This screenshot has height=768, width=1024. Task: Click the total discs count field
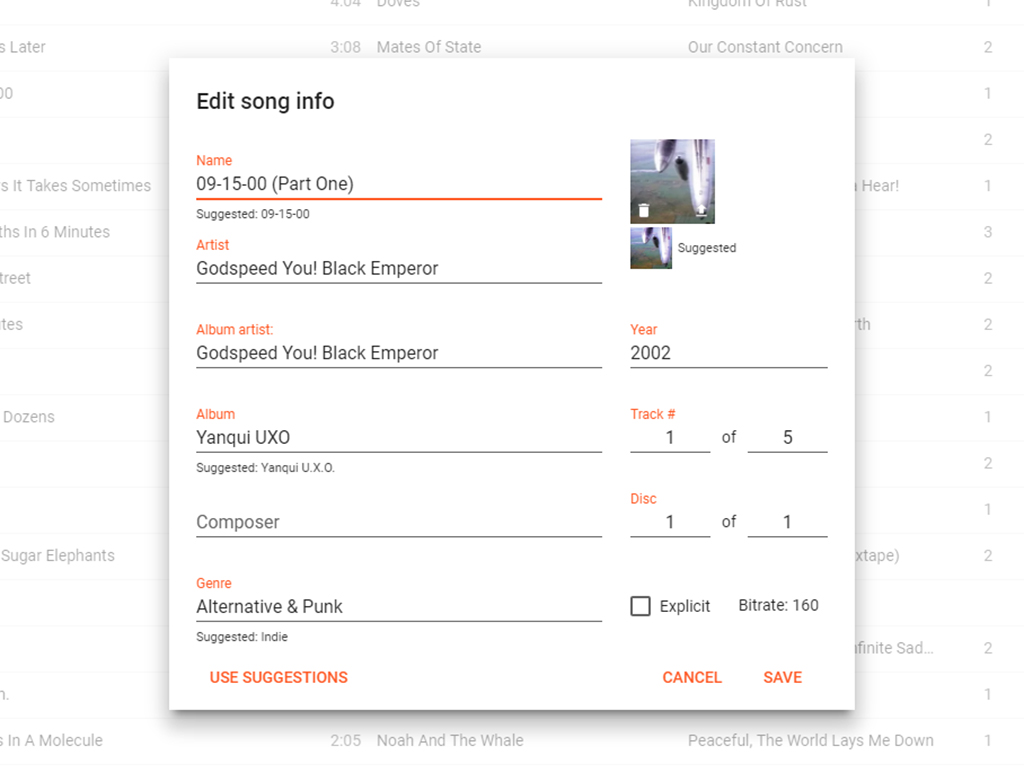click(787, 522)
